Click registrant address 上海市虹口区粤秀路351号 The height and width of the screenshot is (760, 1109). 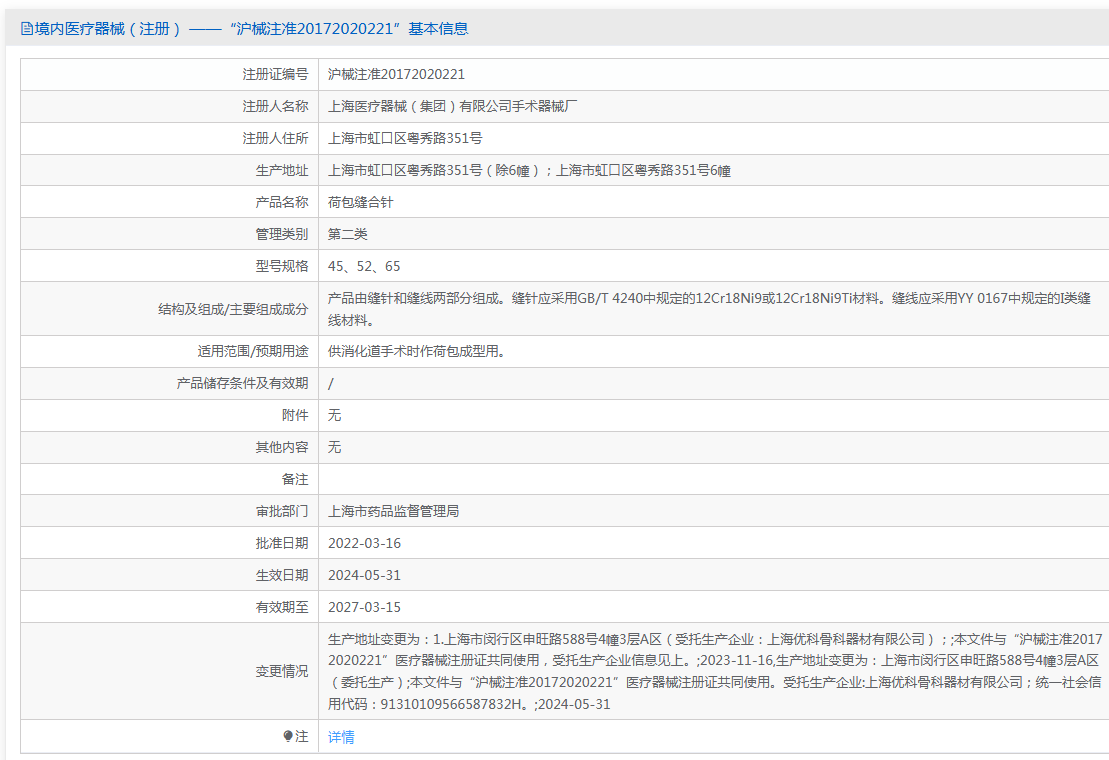[x=405, y=138]
